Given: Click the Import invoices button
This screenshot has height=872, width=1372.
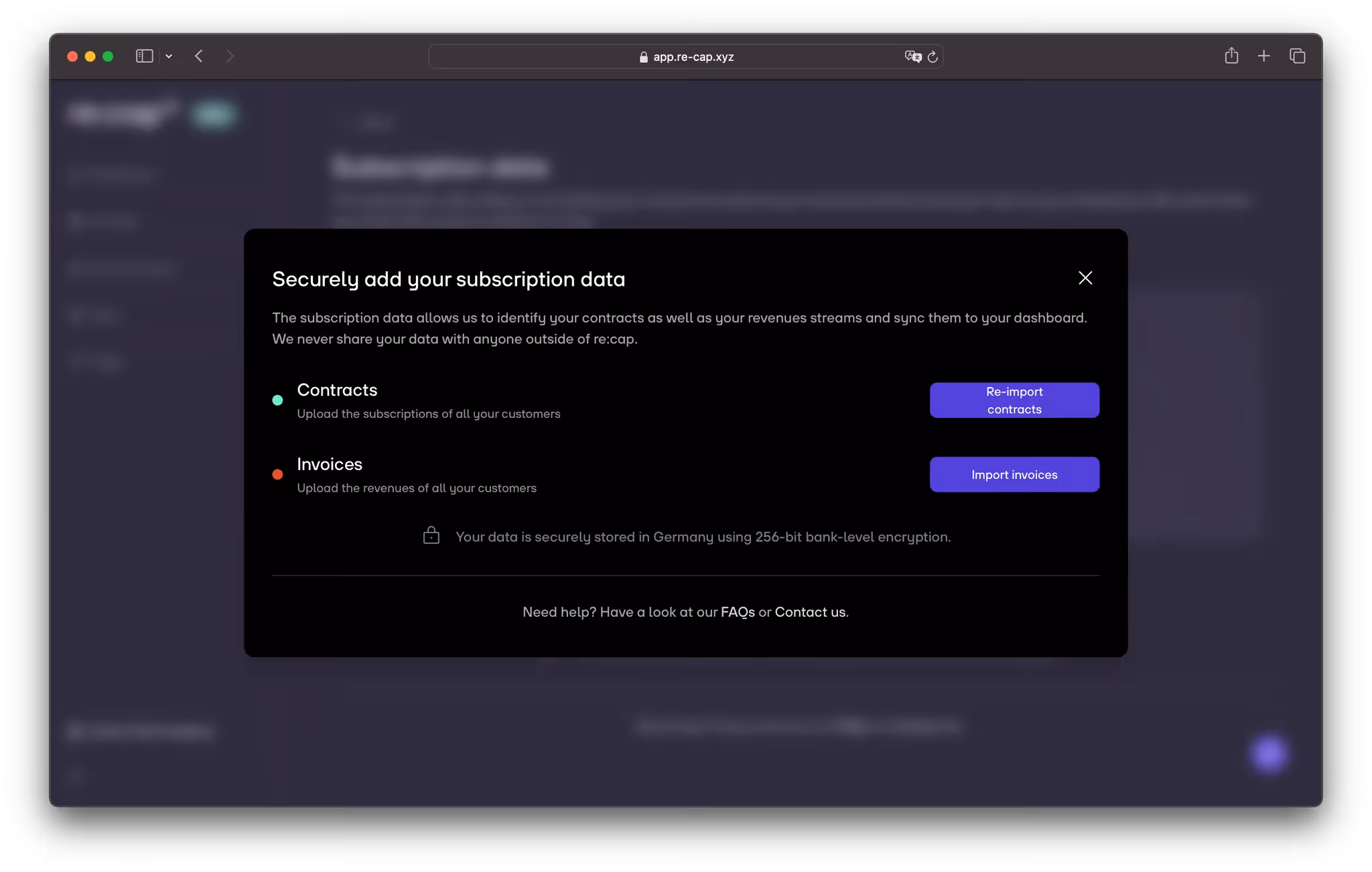Looking at the screenshot, I should [x=1014, y=474].
